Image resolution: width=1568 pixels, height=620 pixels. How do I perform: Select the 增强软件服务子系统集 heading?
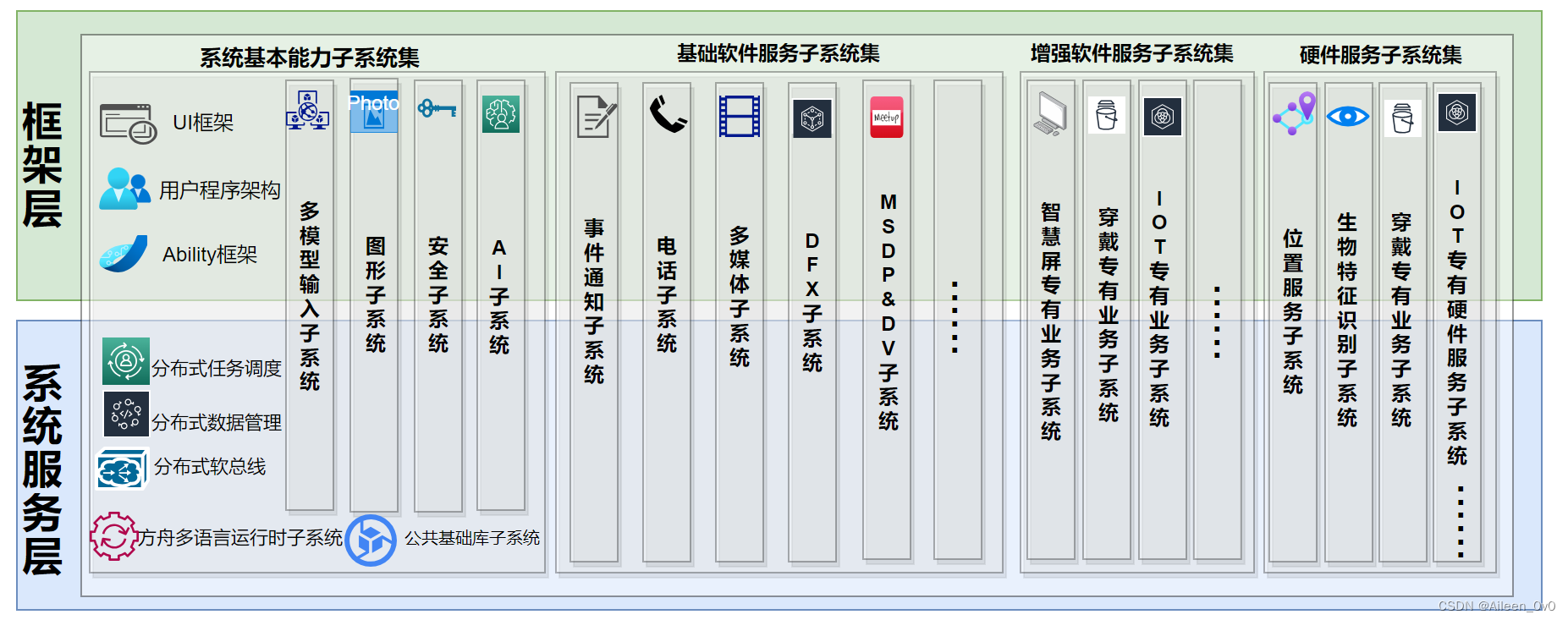[1132, 53]
